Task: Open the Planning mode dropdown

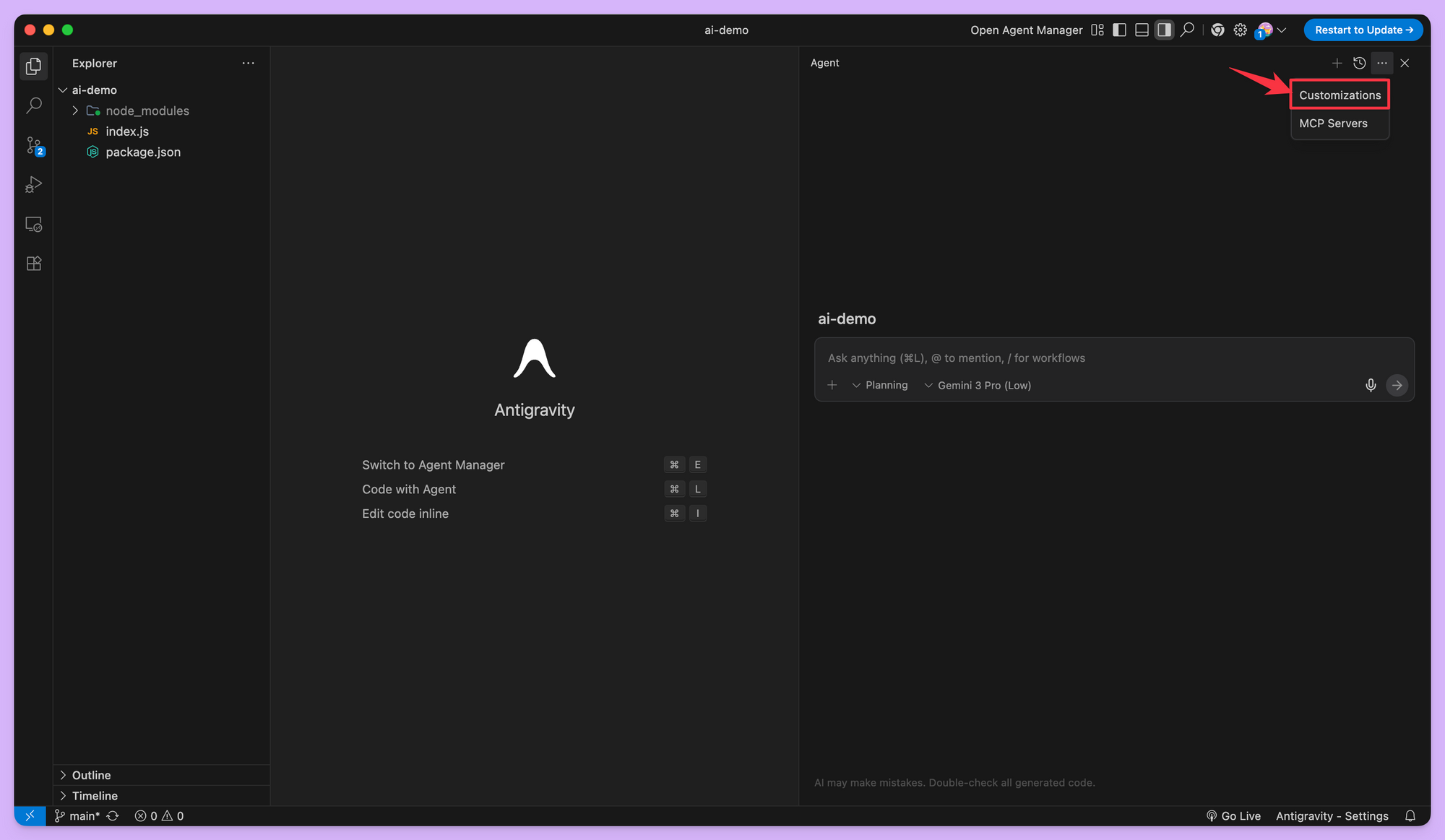Action: (880, 385)
